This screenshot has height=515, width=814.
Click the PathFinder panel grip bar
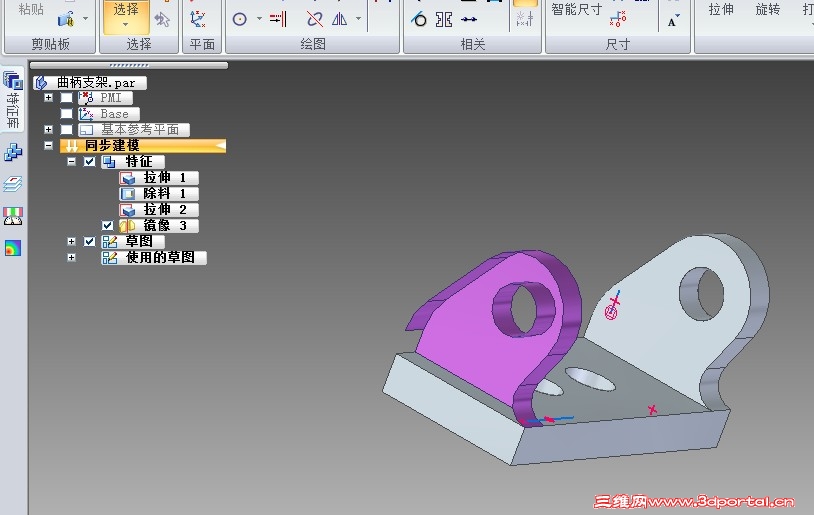pyautogui.click(x=129, y=65)
